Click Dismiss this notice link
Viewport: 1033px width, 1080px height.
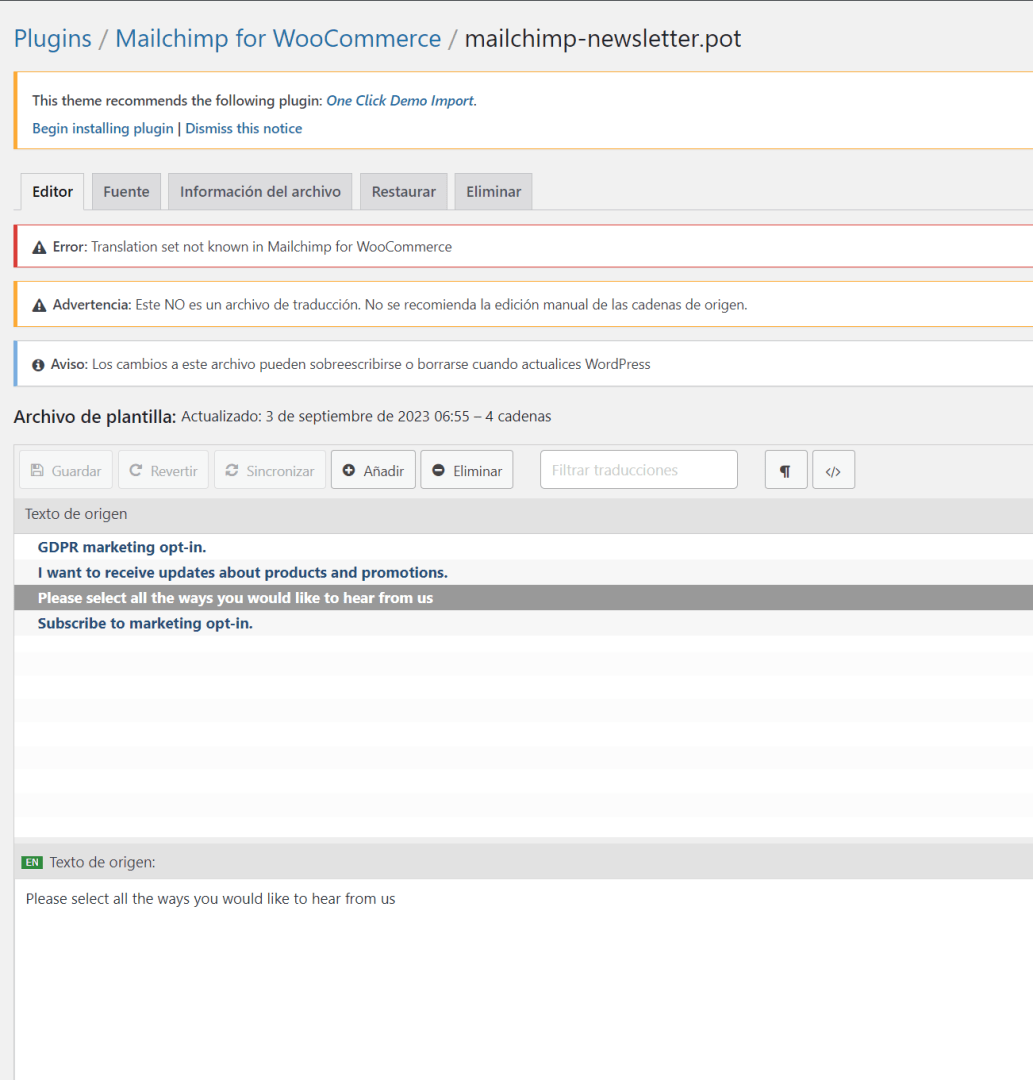[x=244, y=128]
